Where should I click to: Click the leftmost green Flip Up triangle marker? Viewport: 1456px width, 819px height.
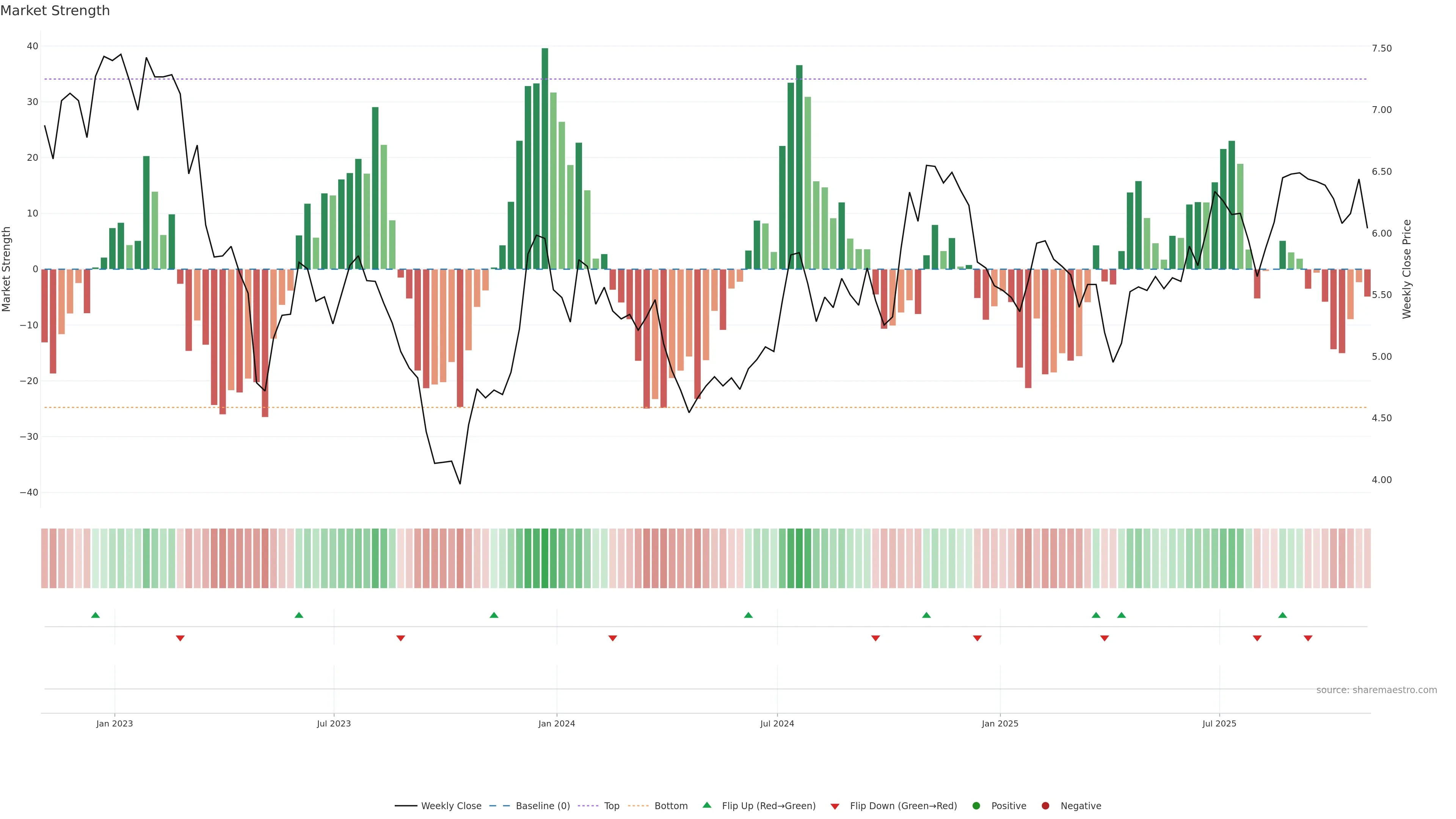[96, 615]
